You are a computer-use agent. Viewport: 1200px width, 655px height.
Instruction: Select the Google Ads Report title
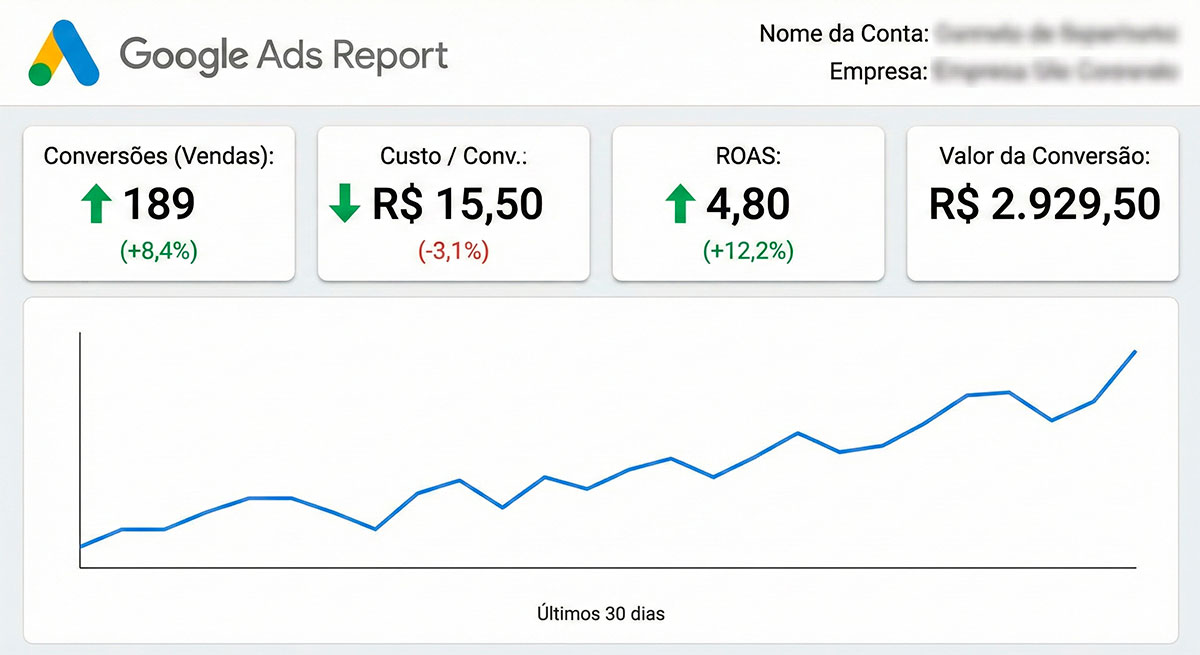point(284,54)
